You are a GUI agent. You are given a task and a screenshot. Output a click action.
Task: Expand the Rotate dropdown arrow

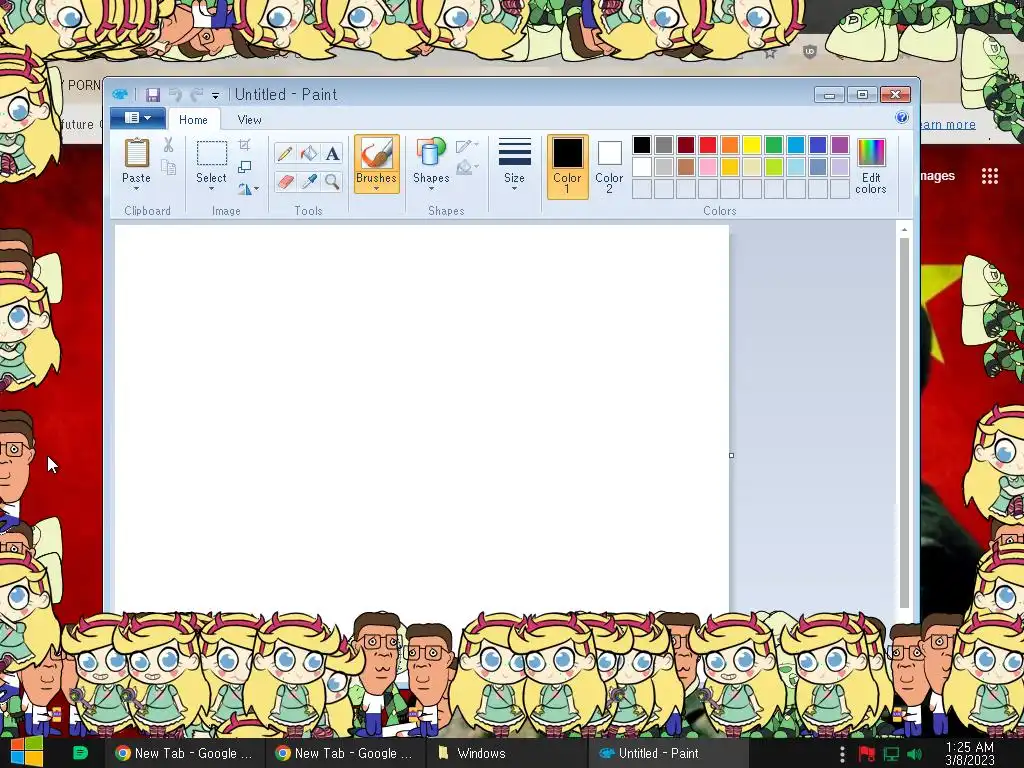tap(256, 189)
